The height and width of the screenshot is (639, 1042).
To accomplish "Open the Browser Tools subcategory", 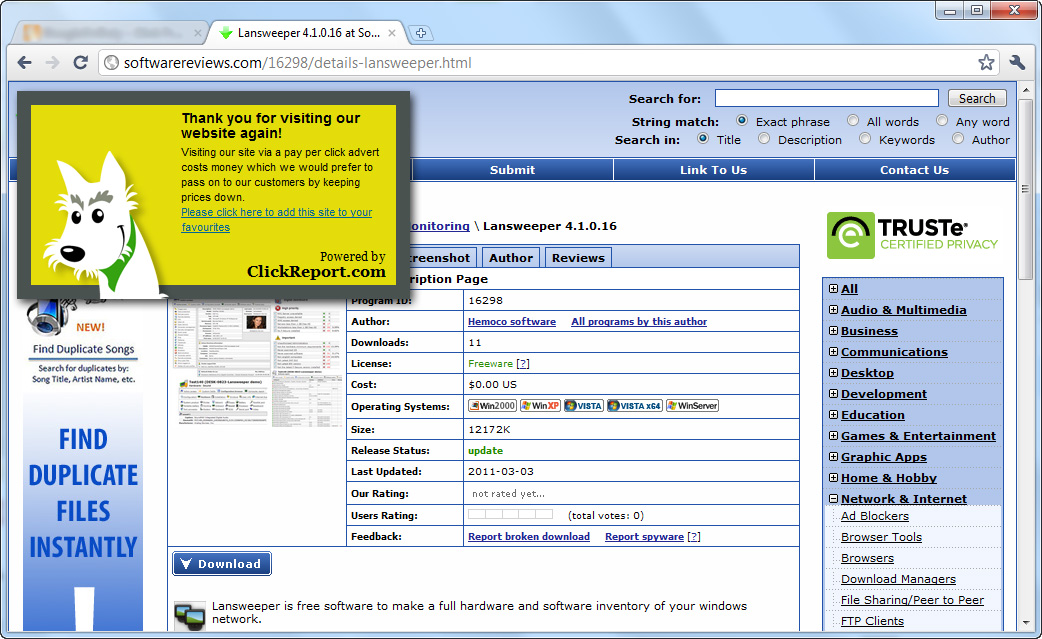I will 881,537.
